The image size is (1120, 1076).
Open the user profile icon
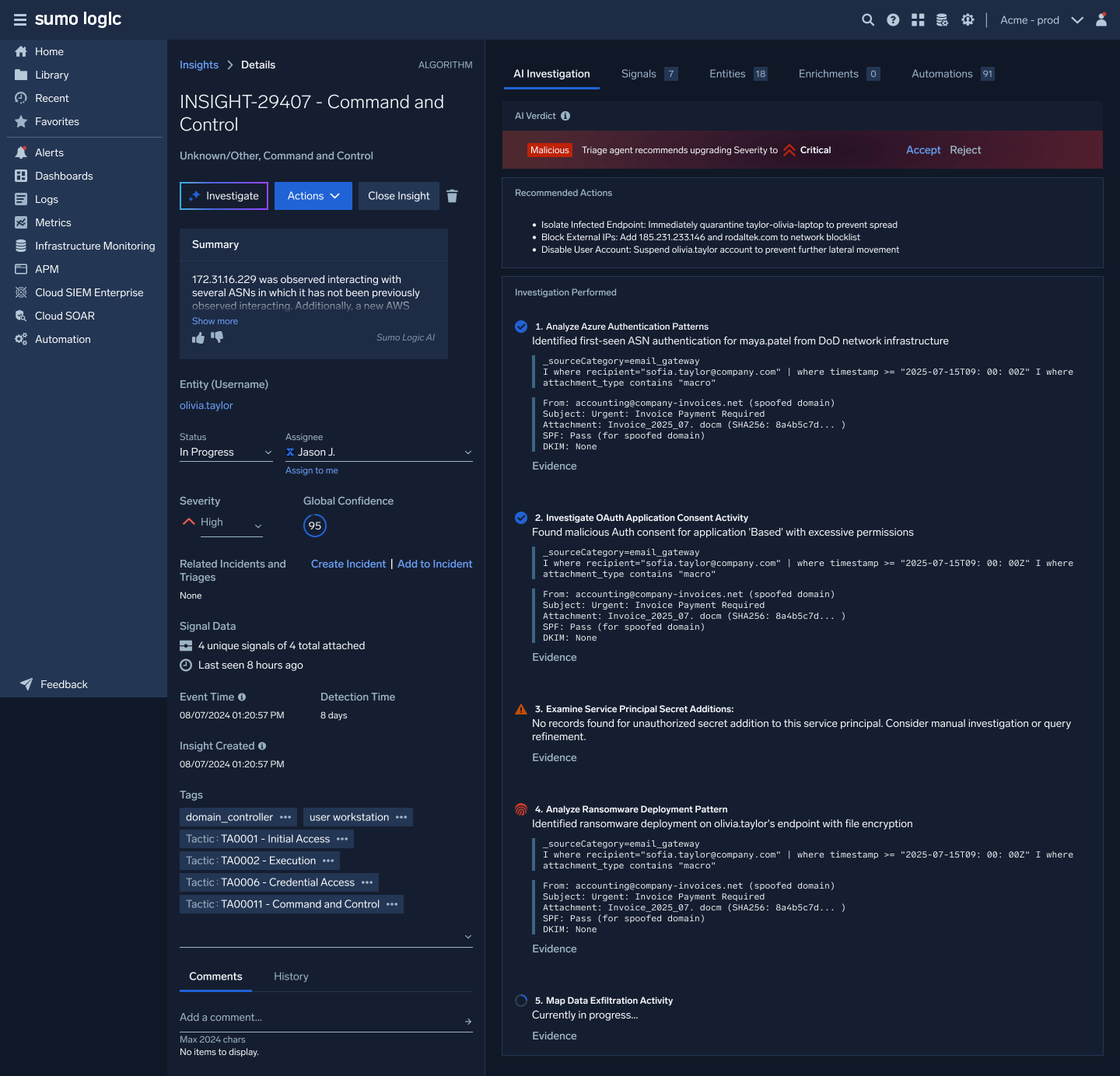1101,20
